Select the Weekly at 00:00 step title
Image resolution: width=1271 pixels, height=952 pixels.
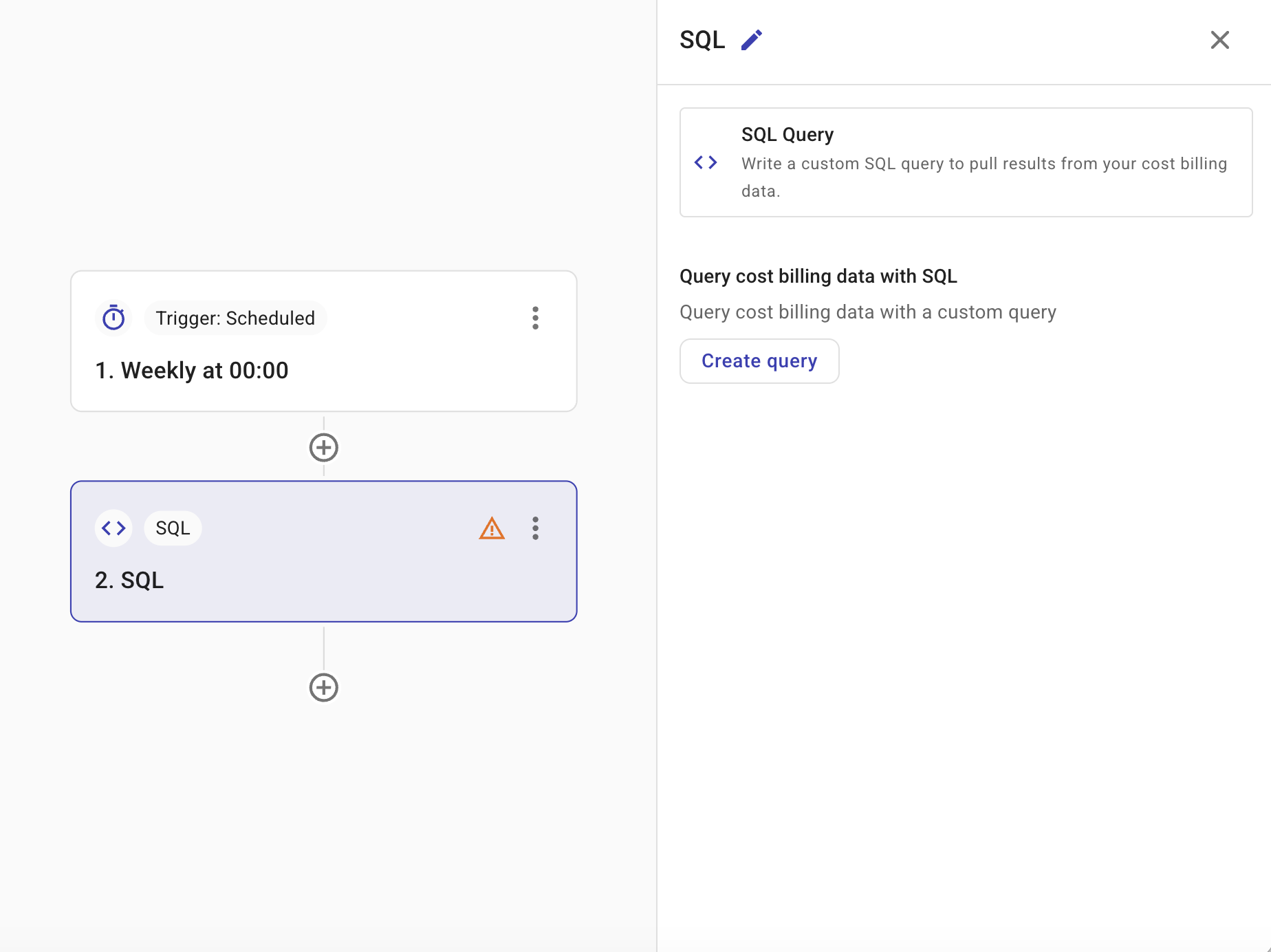(x=192, y=371)
